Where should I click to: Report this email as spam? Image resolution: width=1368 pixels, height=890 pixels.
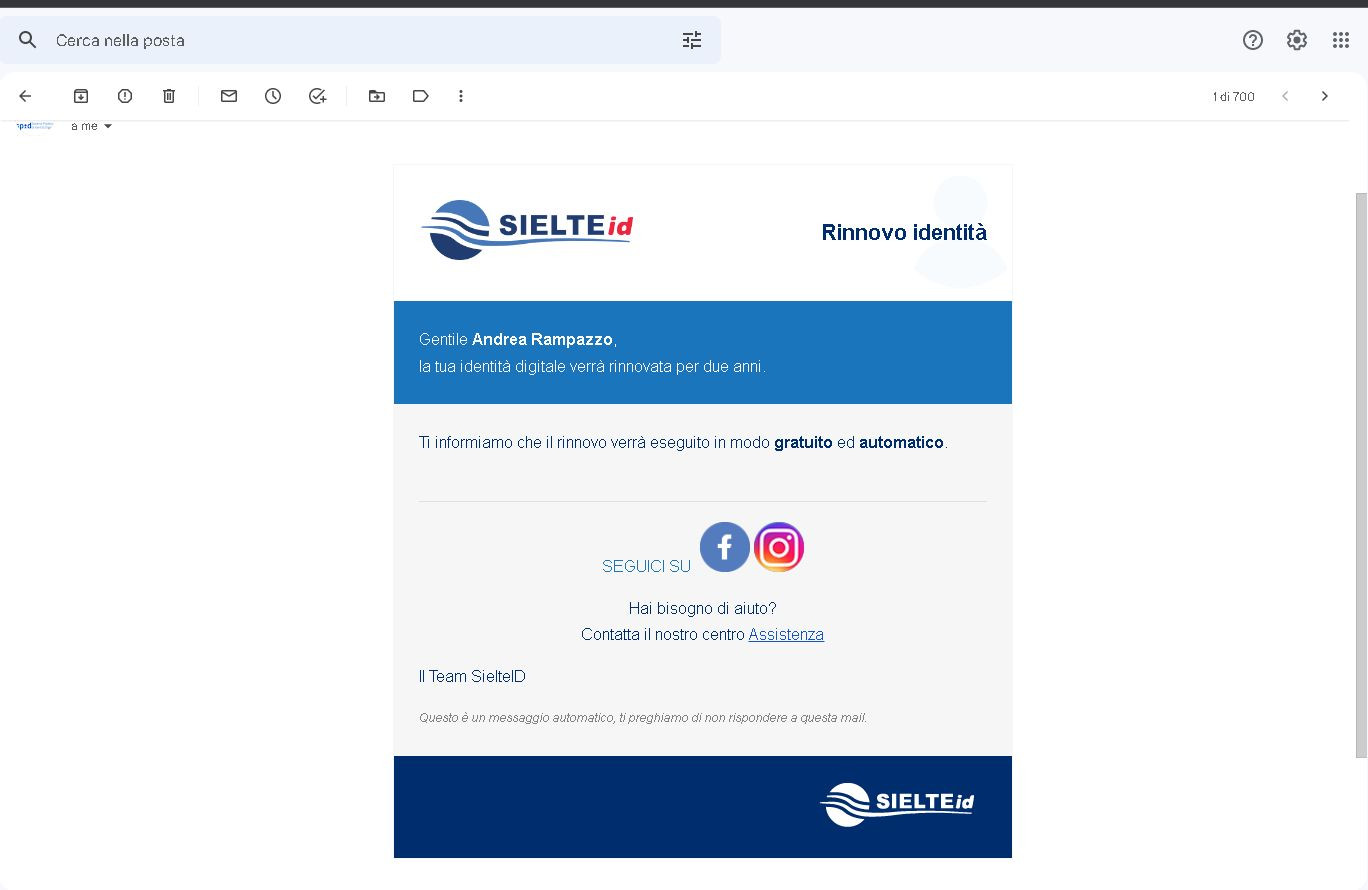click(x=125, y=96)
